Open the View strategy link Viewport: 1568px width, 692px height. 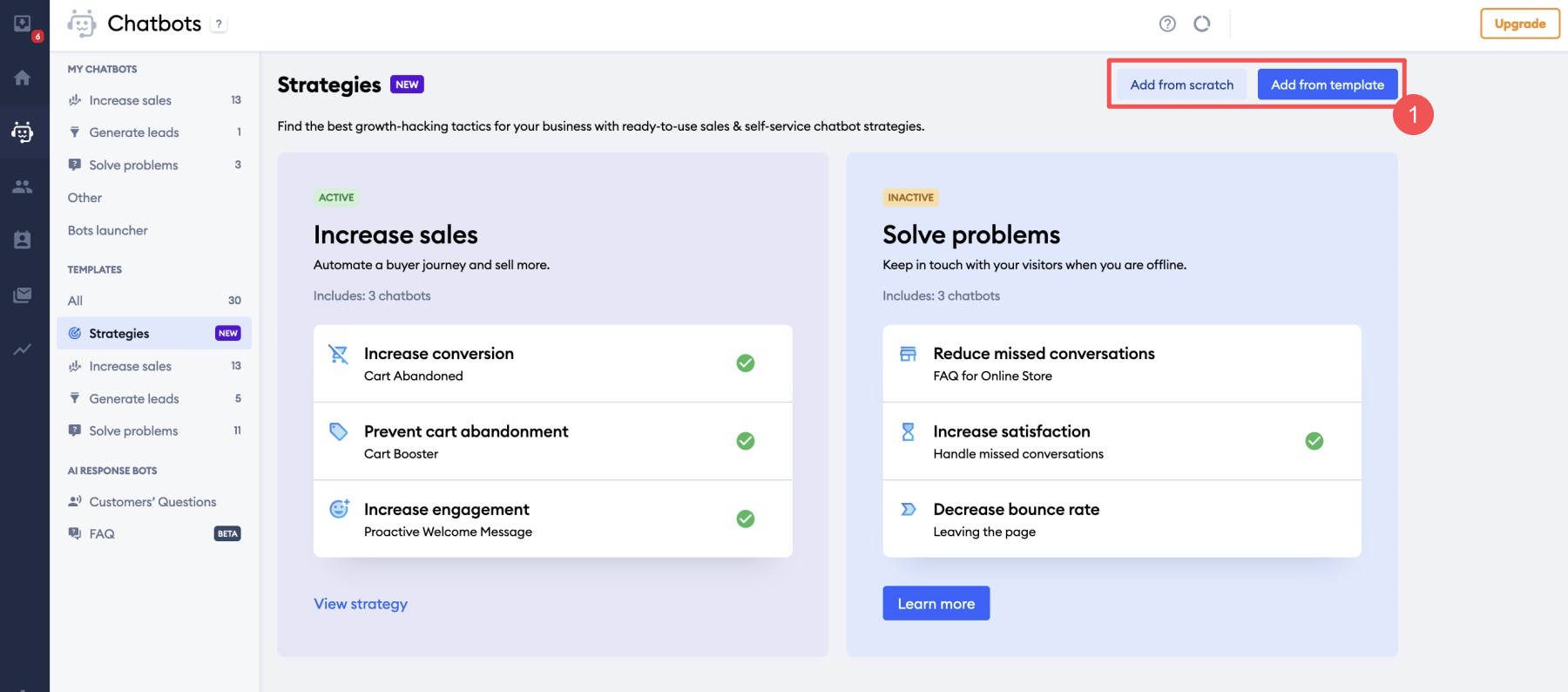click(x=361, y=604)
